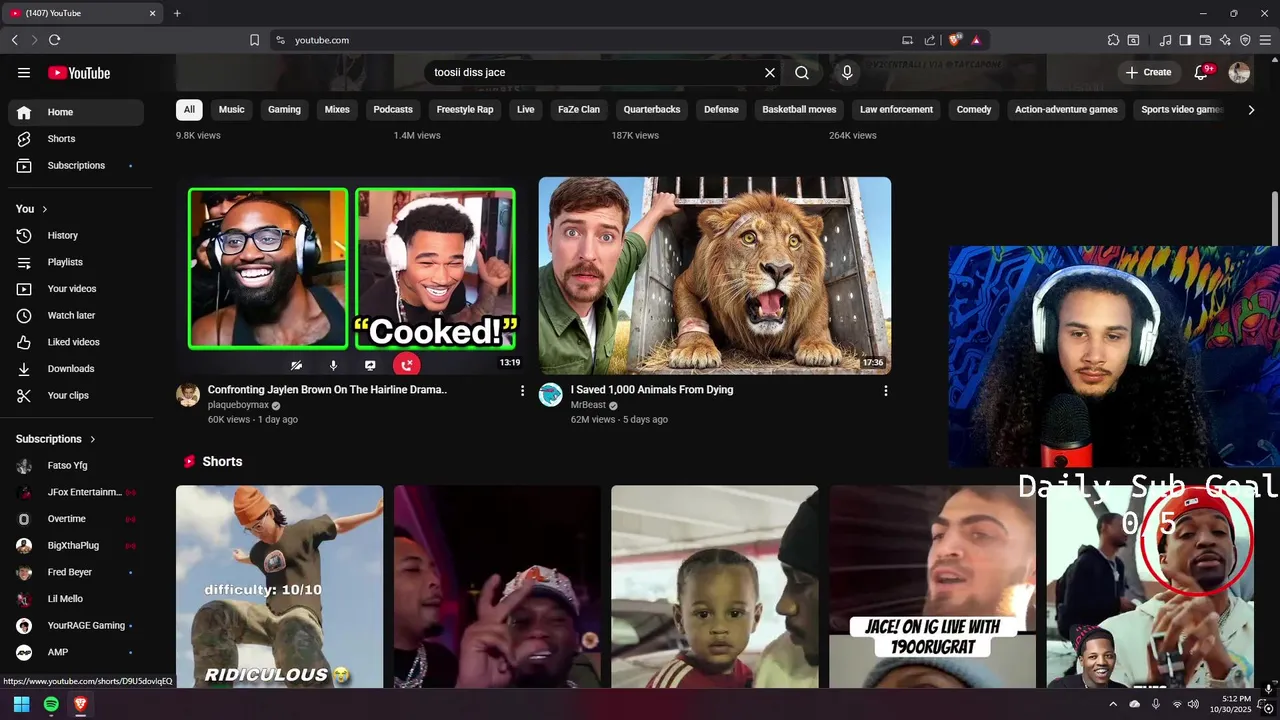Open the difficulty 10/10 RIDICULOUS short

coord(279,587)
